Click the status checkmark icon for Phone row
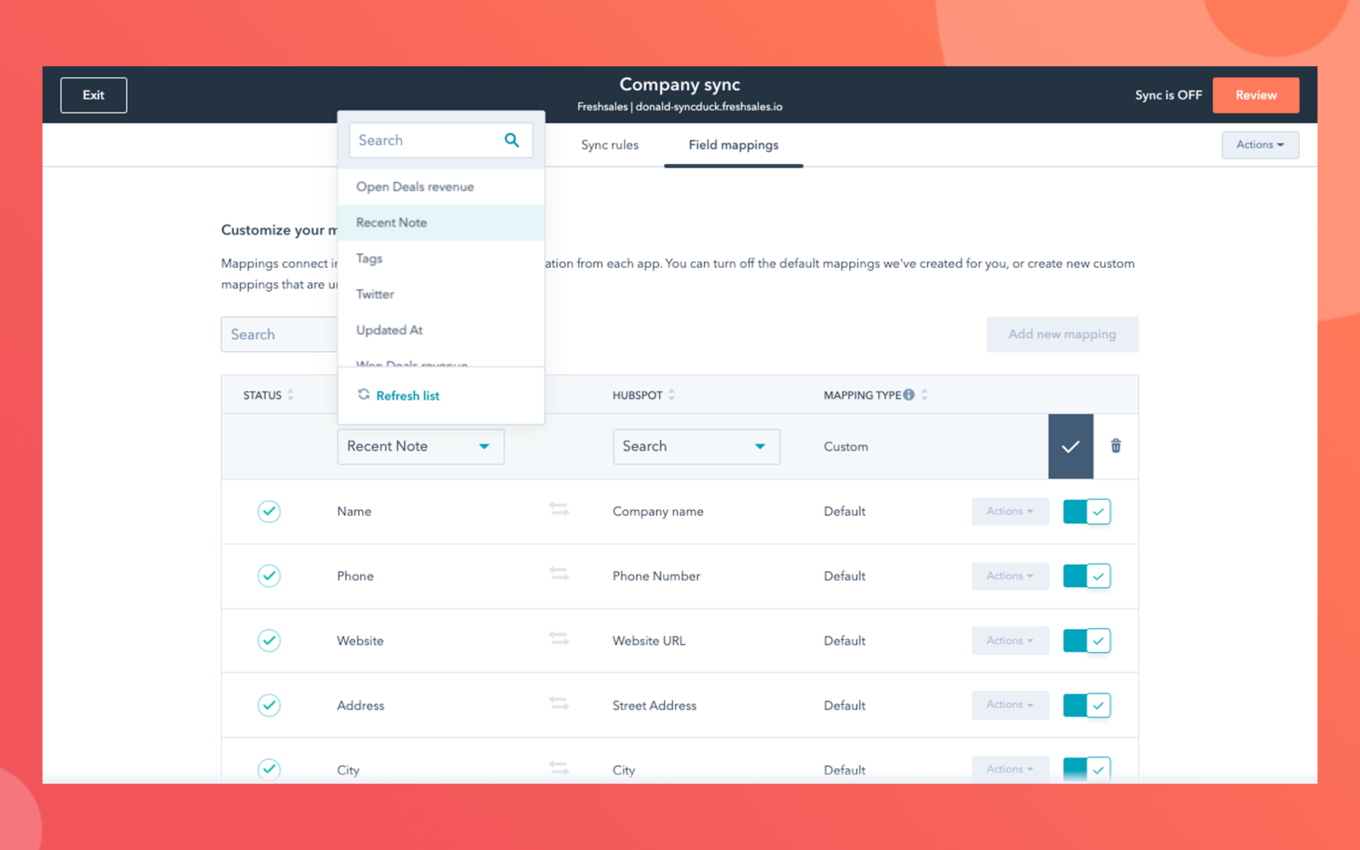This screenshot has width=1360, height=850. click(x=269, y=576)
